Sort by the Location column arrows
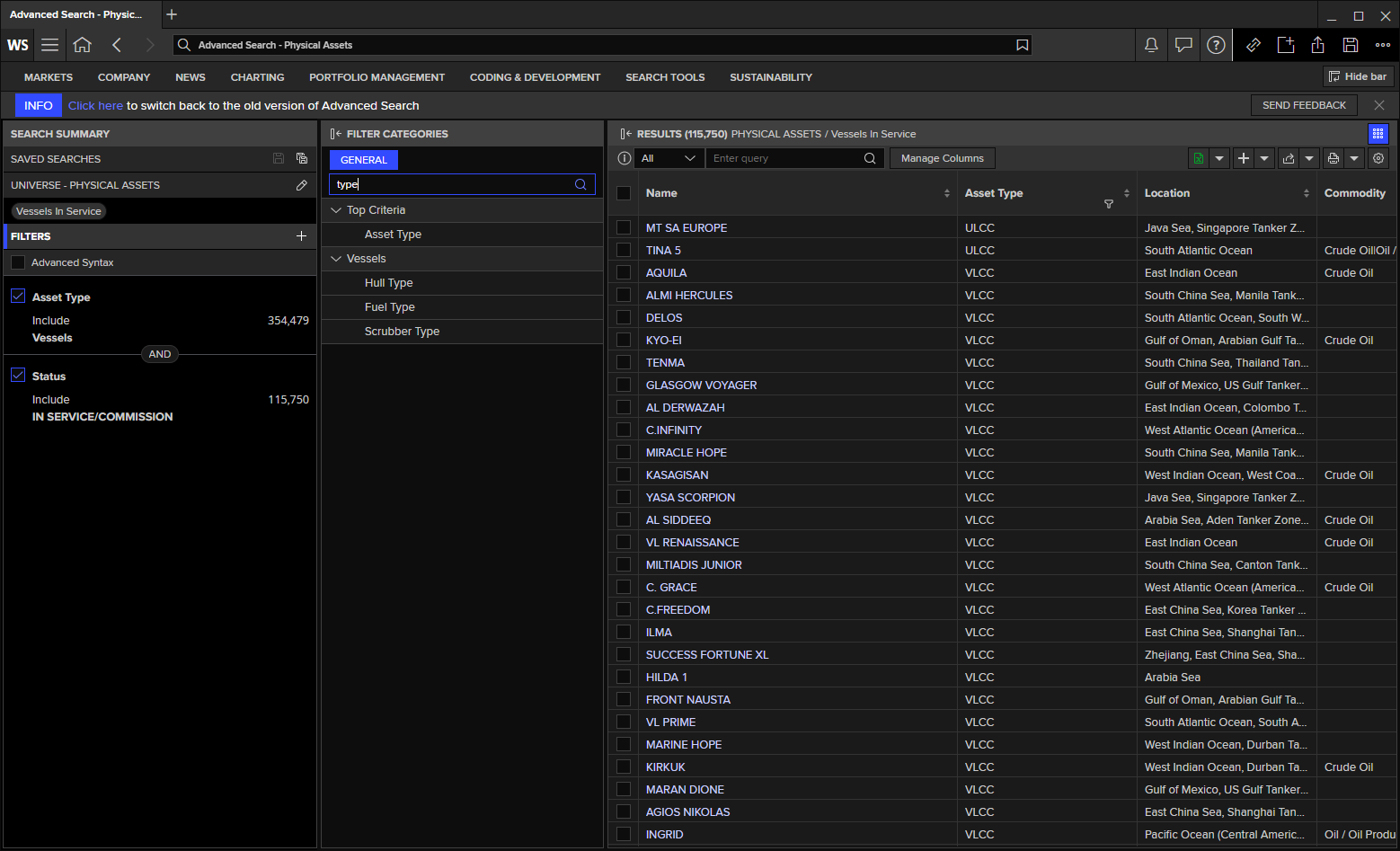Viewport: 1400px width, 851px height. coord(1307,193)
